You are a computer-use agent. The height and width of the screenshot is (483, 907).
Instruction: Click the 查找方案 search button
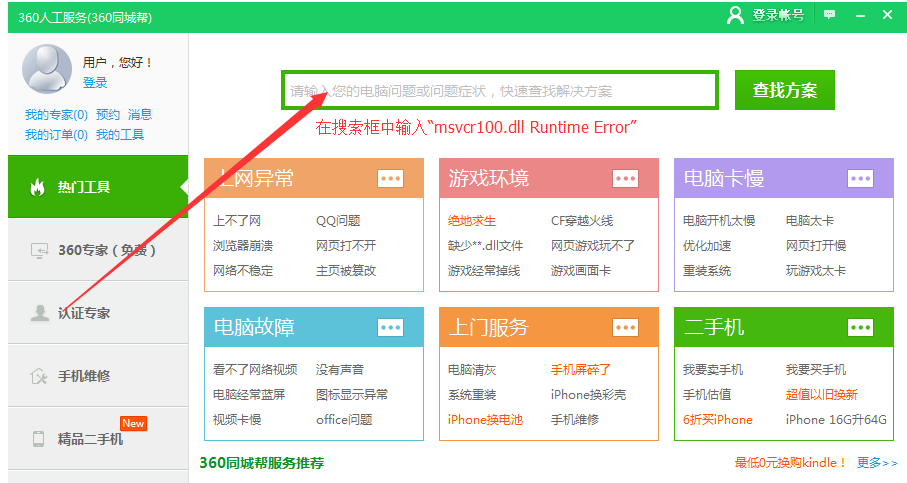784,90
